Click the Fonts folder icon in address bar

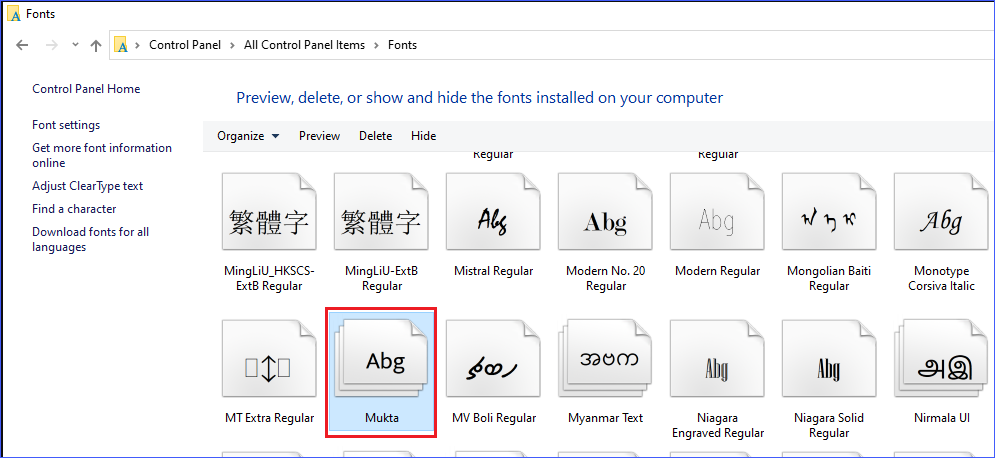pos(121,45)
